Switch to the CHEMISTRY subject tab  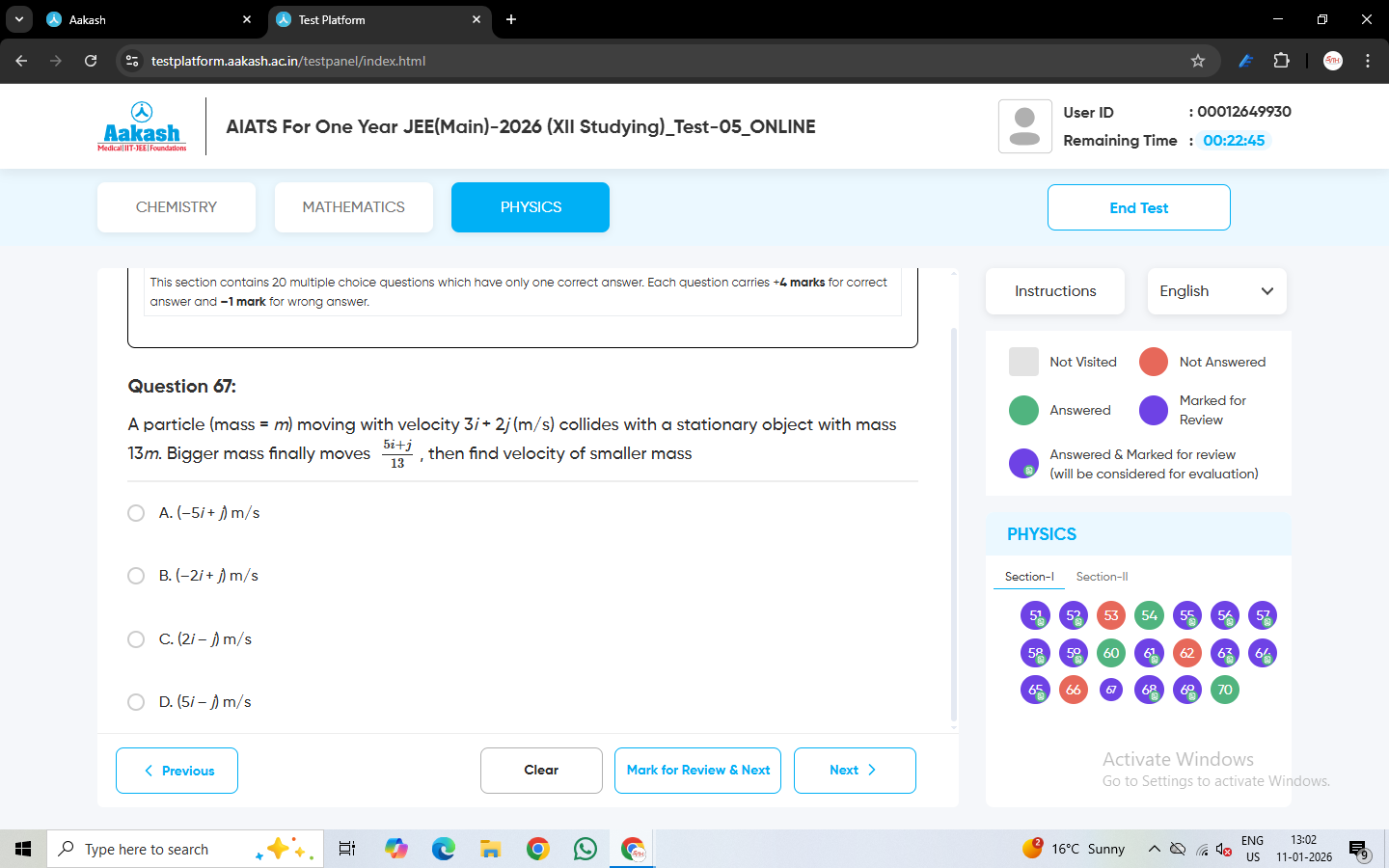click(x=177, y=207)
